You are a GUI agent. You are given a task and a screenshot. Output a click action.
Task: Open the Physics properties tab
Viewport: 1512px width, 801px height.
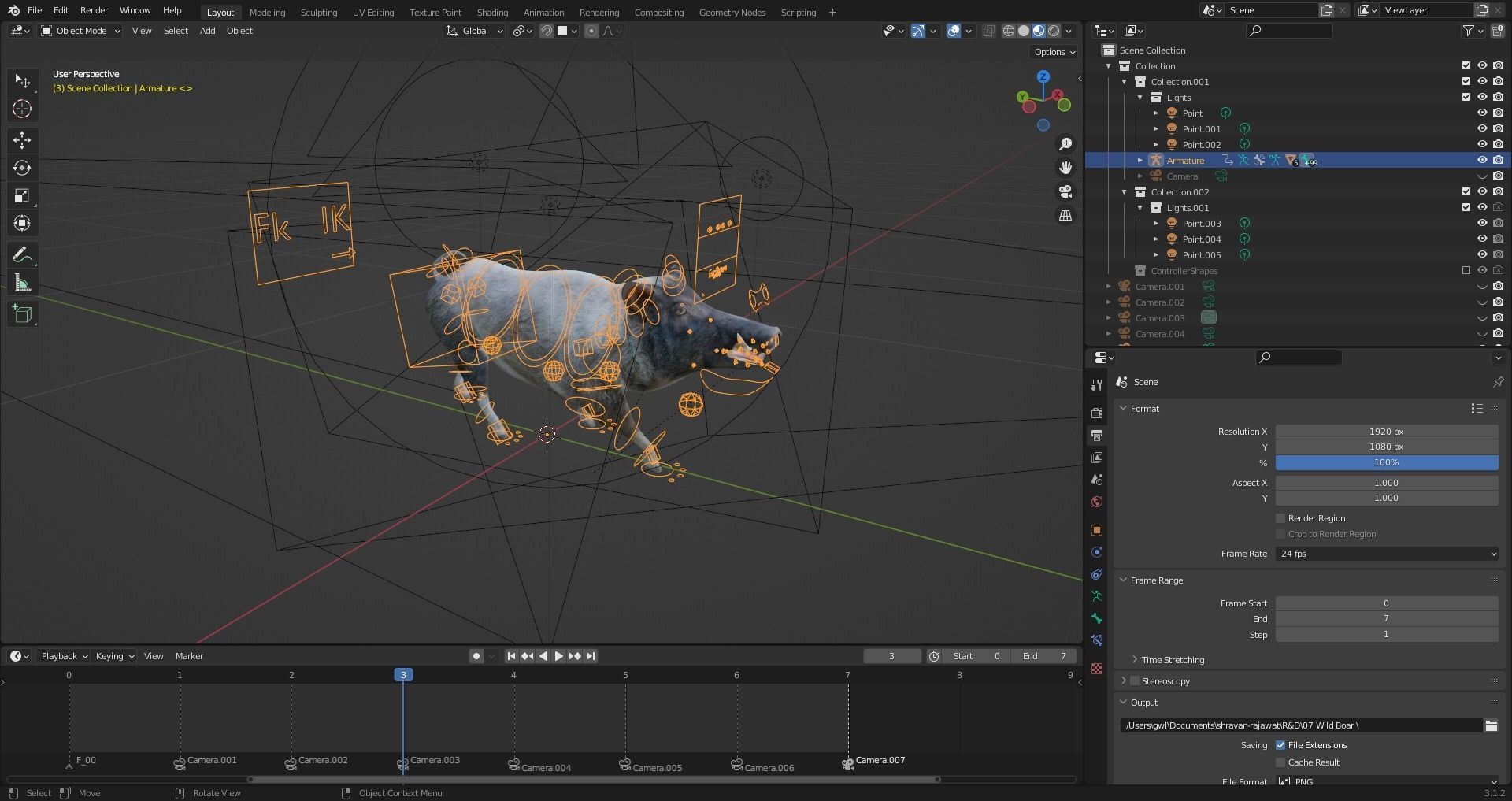(1097, 552)
